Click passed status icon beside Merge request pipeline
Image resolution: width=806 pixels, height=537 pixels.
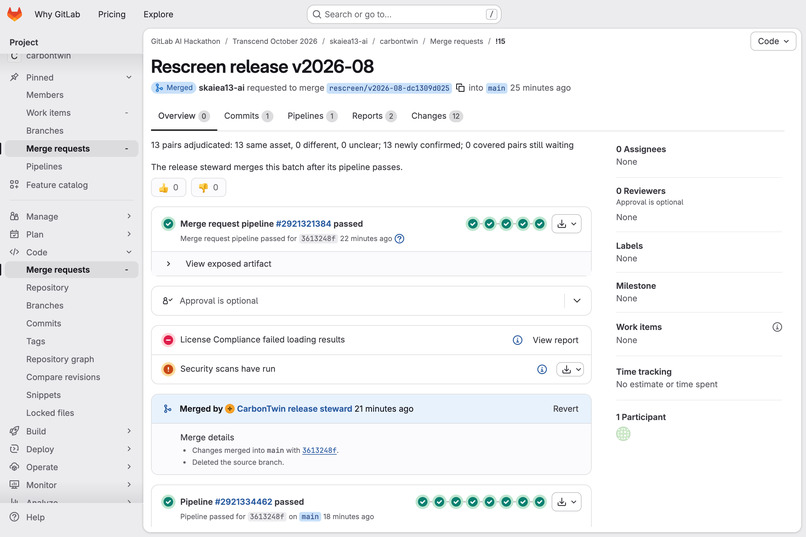(x=168, y=224)
